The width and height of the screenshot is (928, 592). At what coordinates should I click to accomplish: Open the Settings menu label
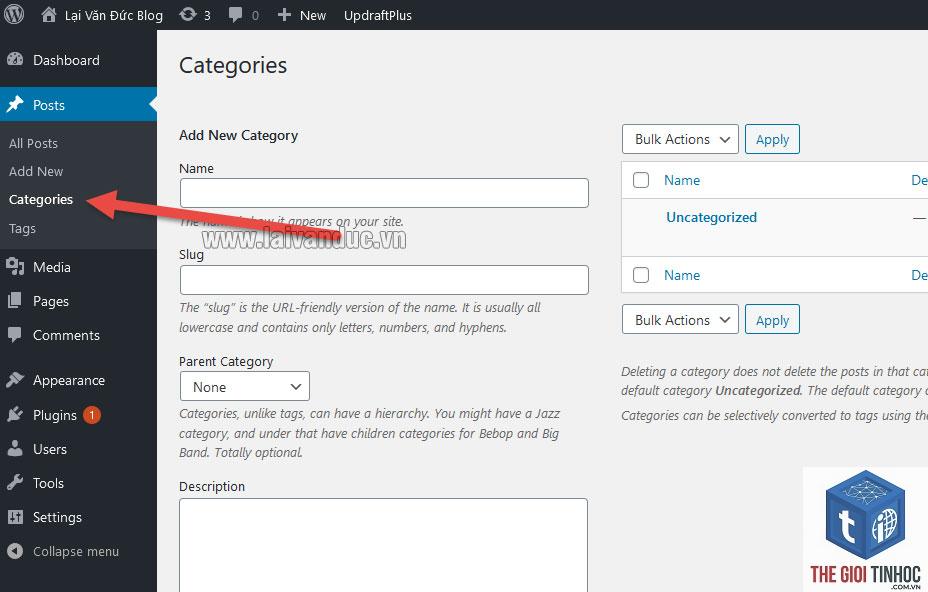click(57, 517)
